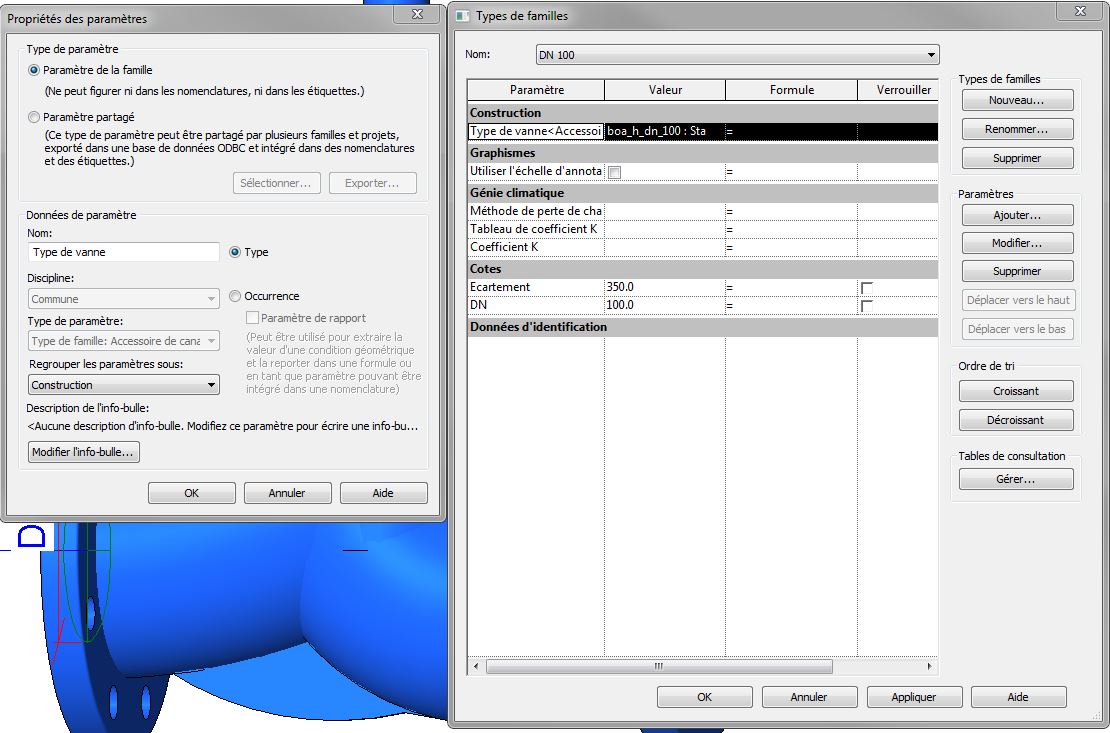Click 'Nouveau...' family type button
Image resolution: width=1110 pixels, height=733 pixels.
(x=1016, y=101)
